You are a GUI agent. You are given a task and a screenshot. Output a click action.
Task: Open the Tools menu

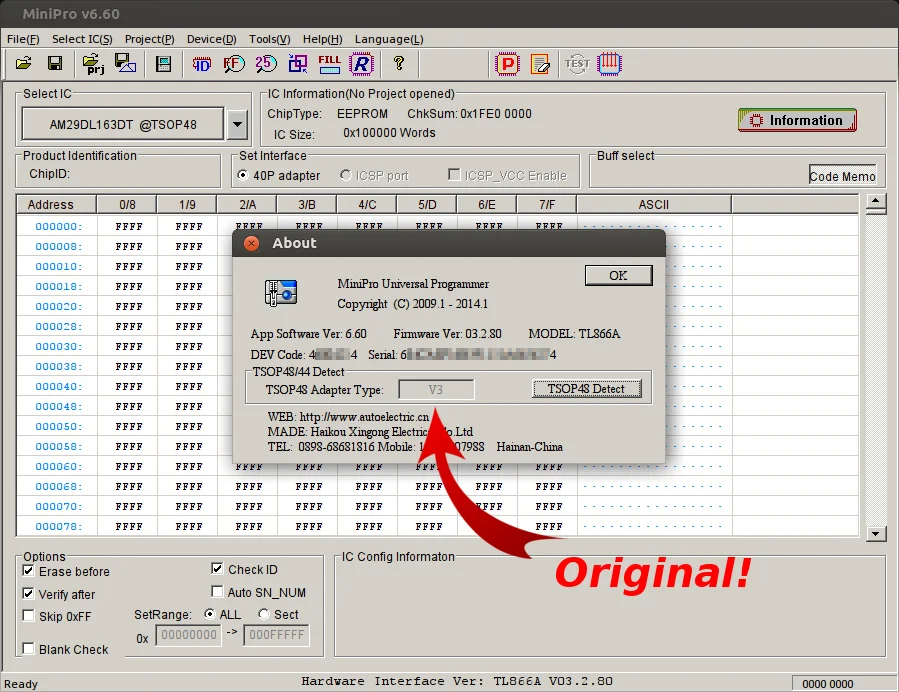[x=269, y=39]
